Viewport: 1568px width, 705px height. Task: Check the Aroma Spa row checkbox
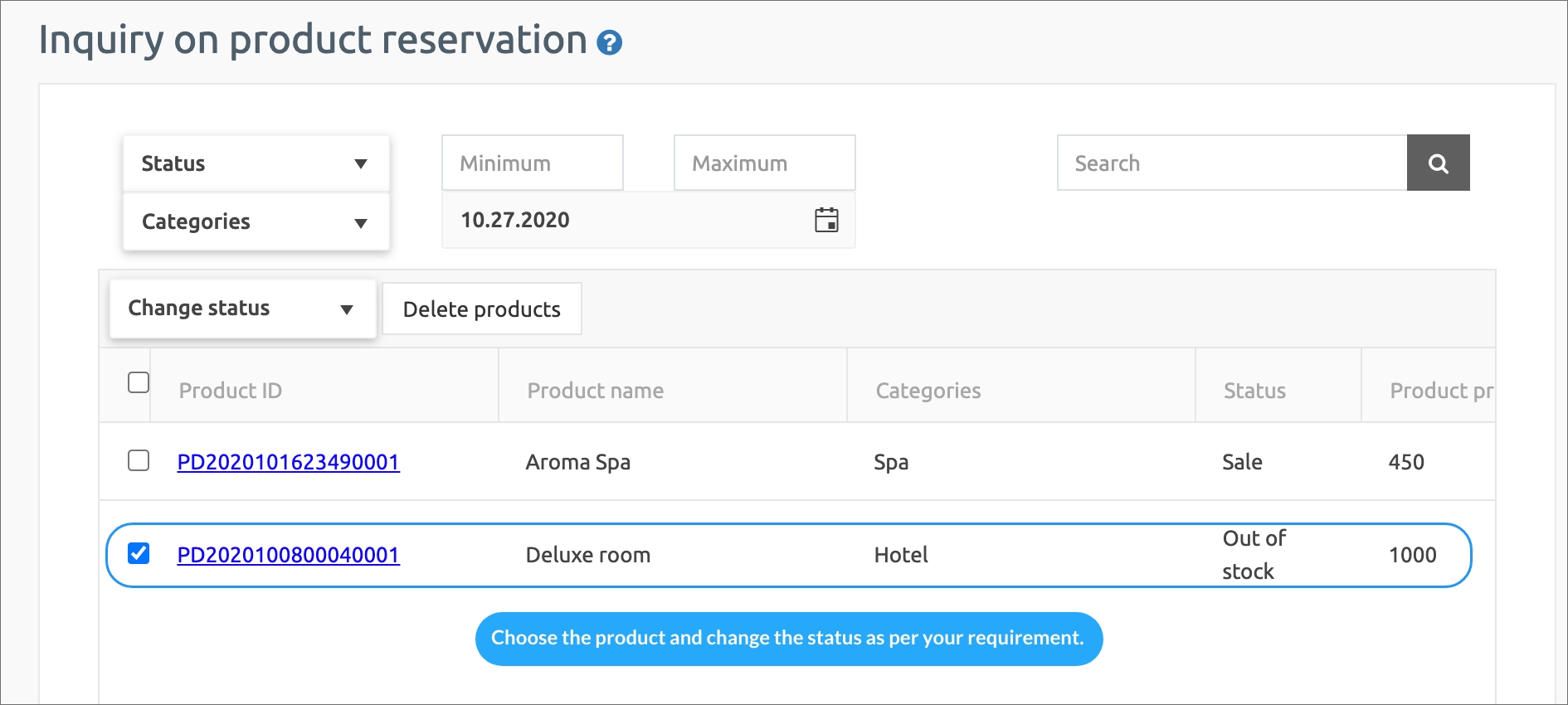[x=139, y=460]
